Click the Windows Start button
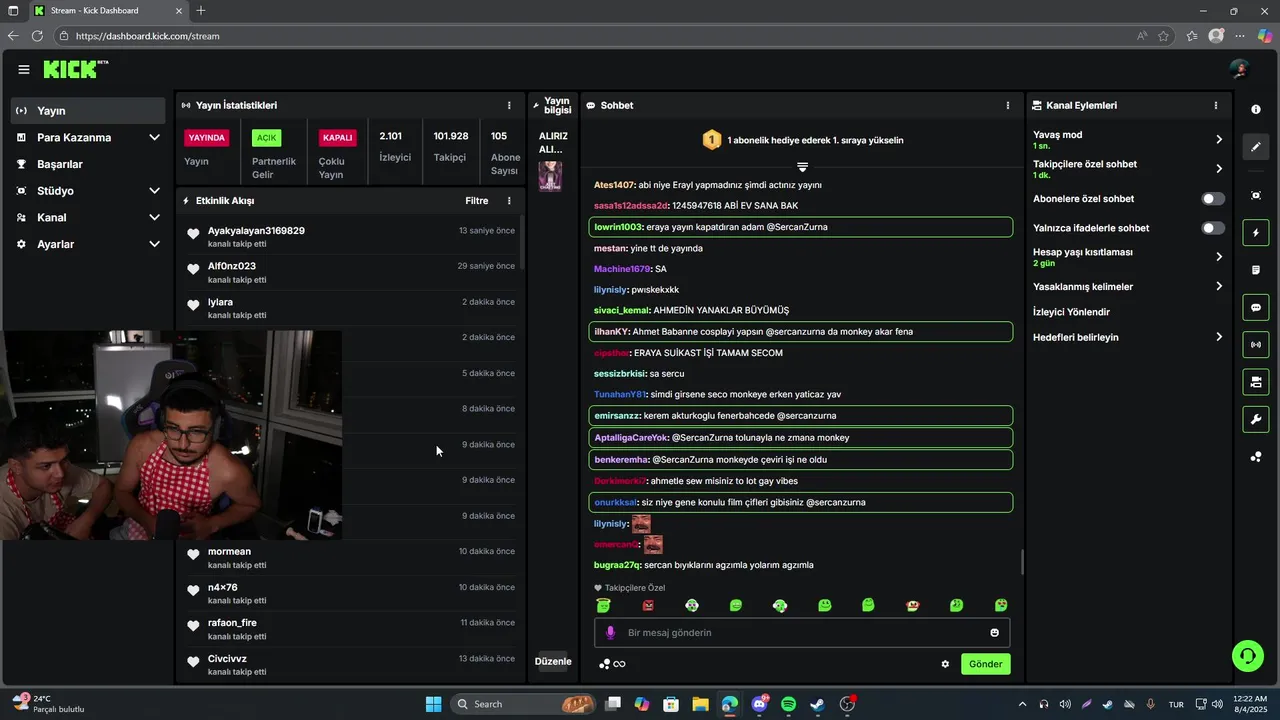The height and width of the screenshot is (720, 1280). [x=433, y=704]
